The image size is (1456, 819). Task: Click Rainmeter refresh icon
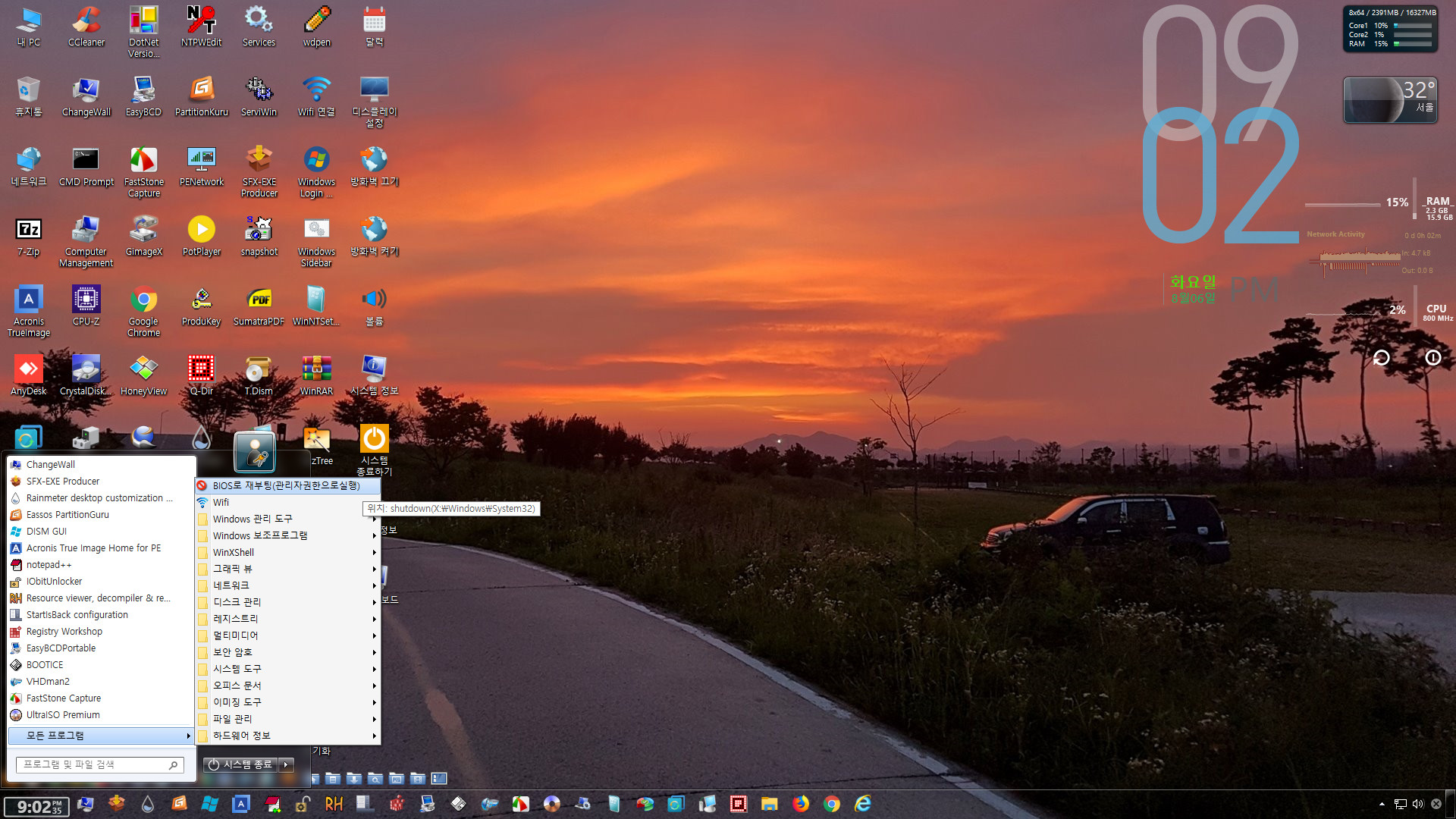[x=1381, y=357]
